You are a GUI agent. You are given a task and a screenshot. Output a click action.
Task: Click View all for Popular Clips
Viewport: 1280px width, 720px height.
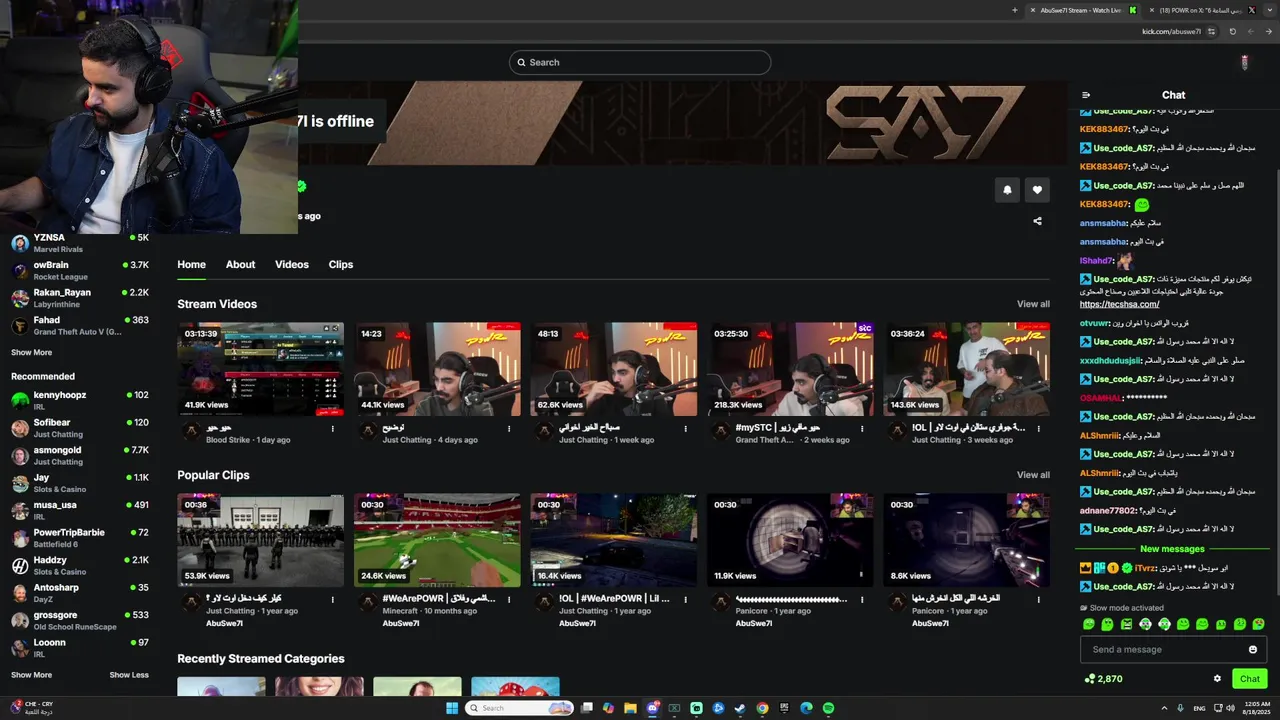(1033, 475)
